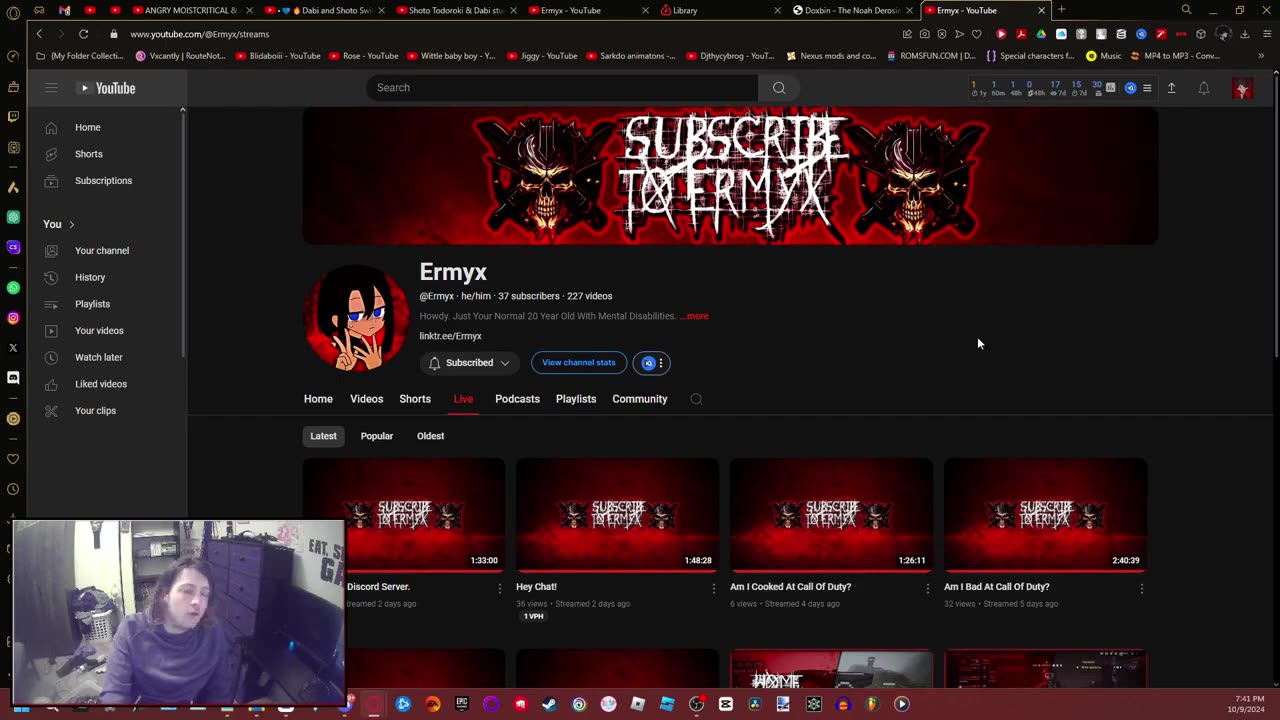Open CapCut from the taskbar
Image resolution: width=1280 pixels, height=720 pixels.
(x=725, y=704)
